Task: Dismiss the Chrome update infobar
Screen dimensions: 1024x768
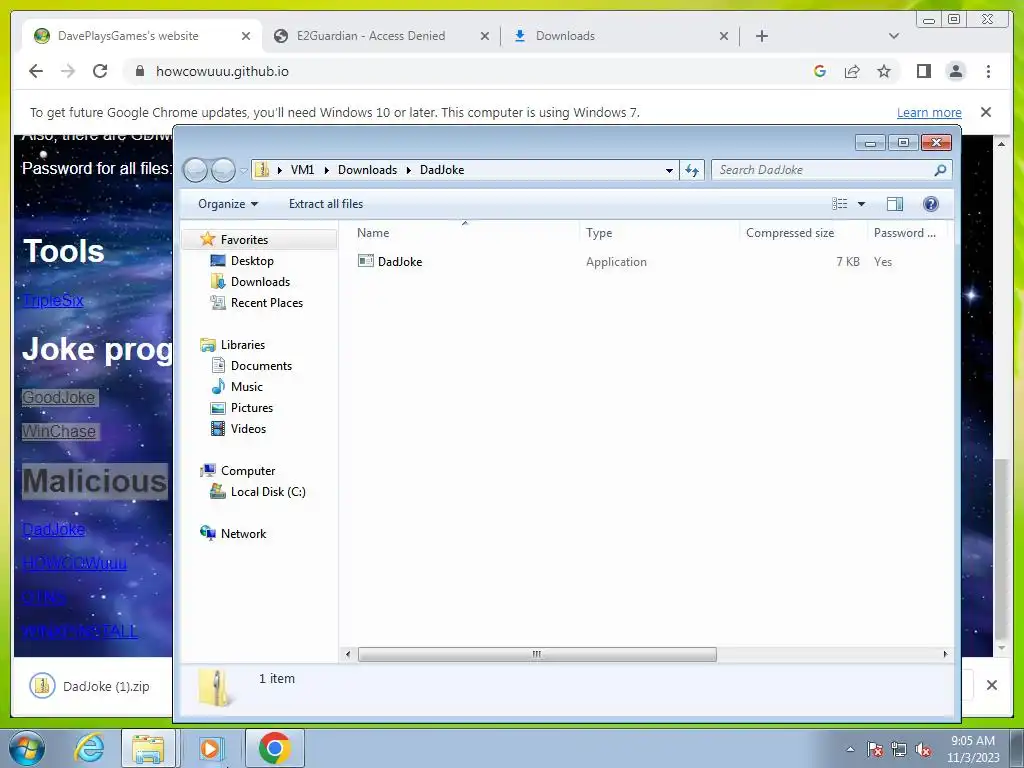Action: coord(986,112)
